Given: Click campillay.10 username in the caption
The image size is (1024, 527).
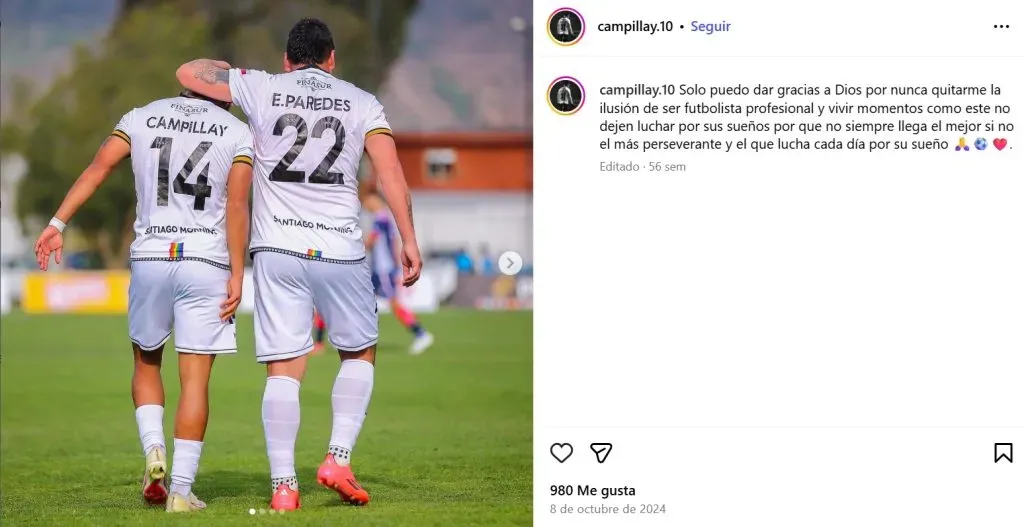Looking at the screenshot, I should pos(637,89).
